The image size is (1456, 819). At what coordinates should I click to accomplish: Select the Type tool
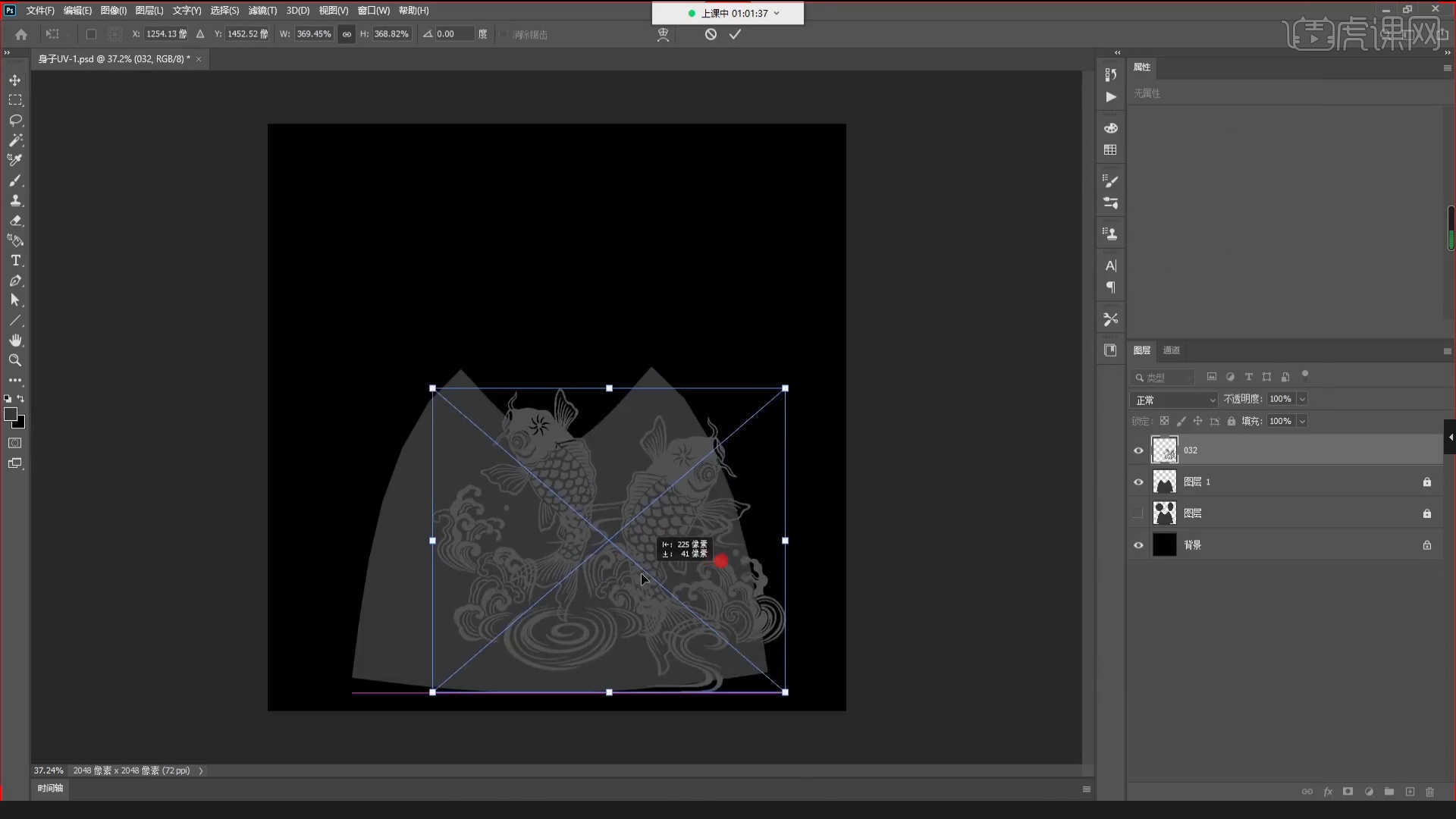coord(15,260)
